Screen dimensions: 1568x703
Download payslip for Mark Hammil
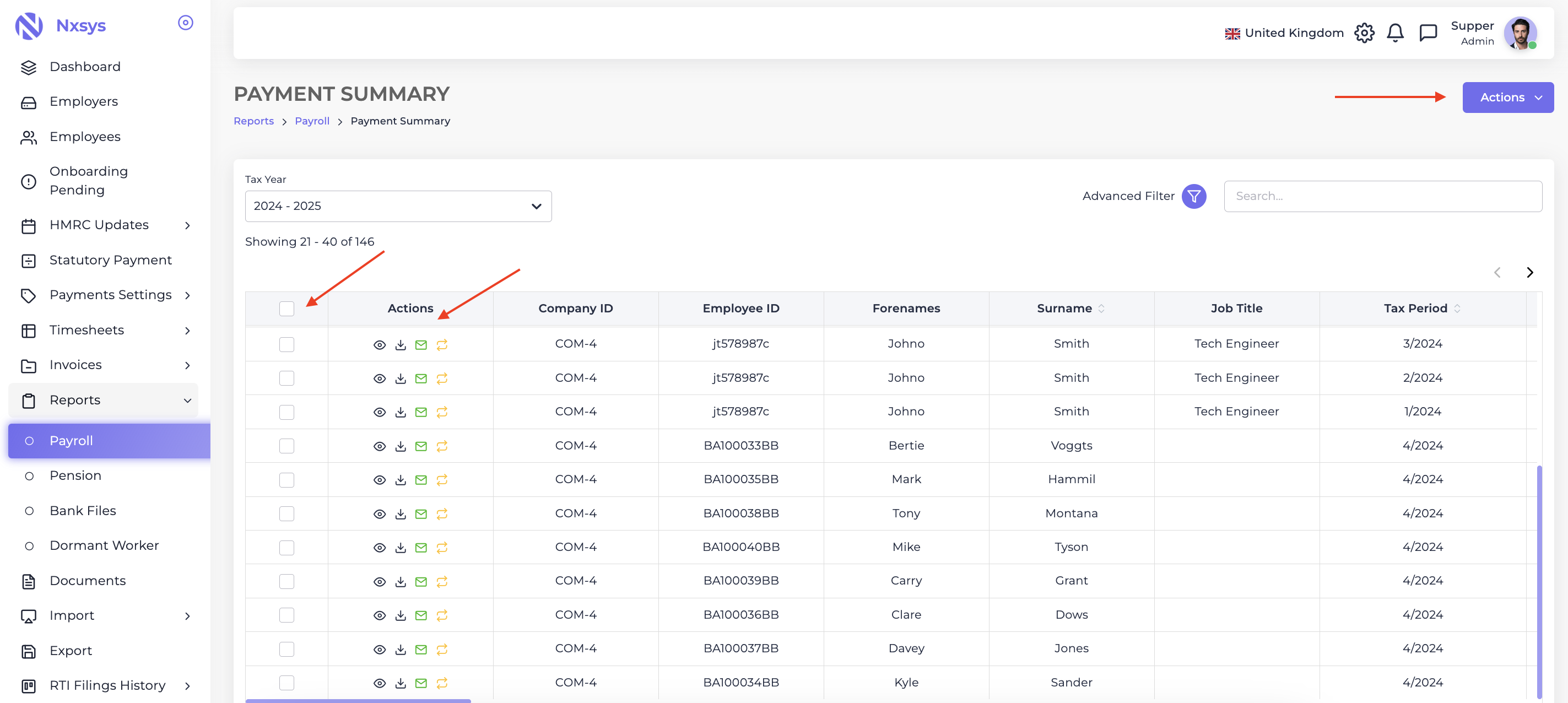[x=401, y=480]
